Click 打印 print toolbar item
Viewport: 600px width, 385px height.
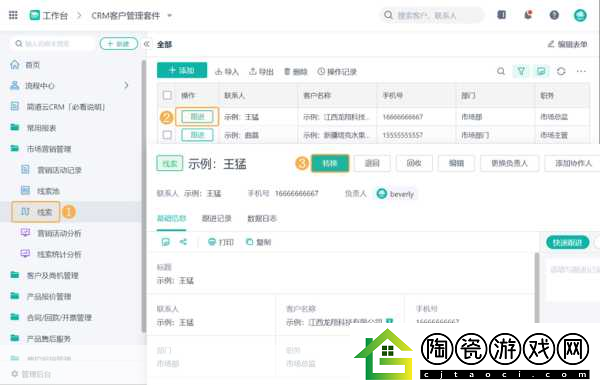tap(221, 242)
